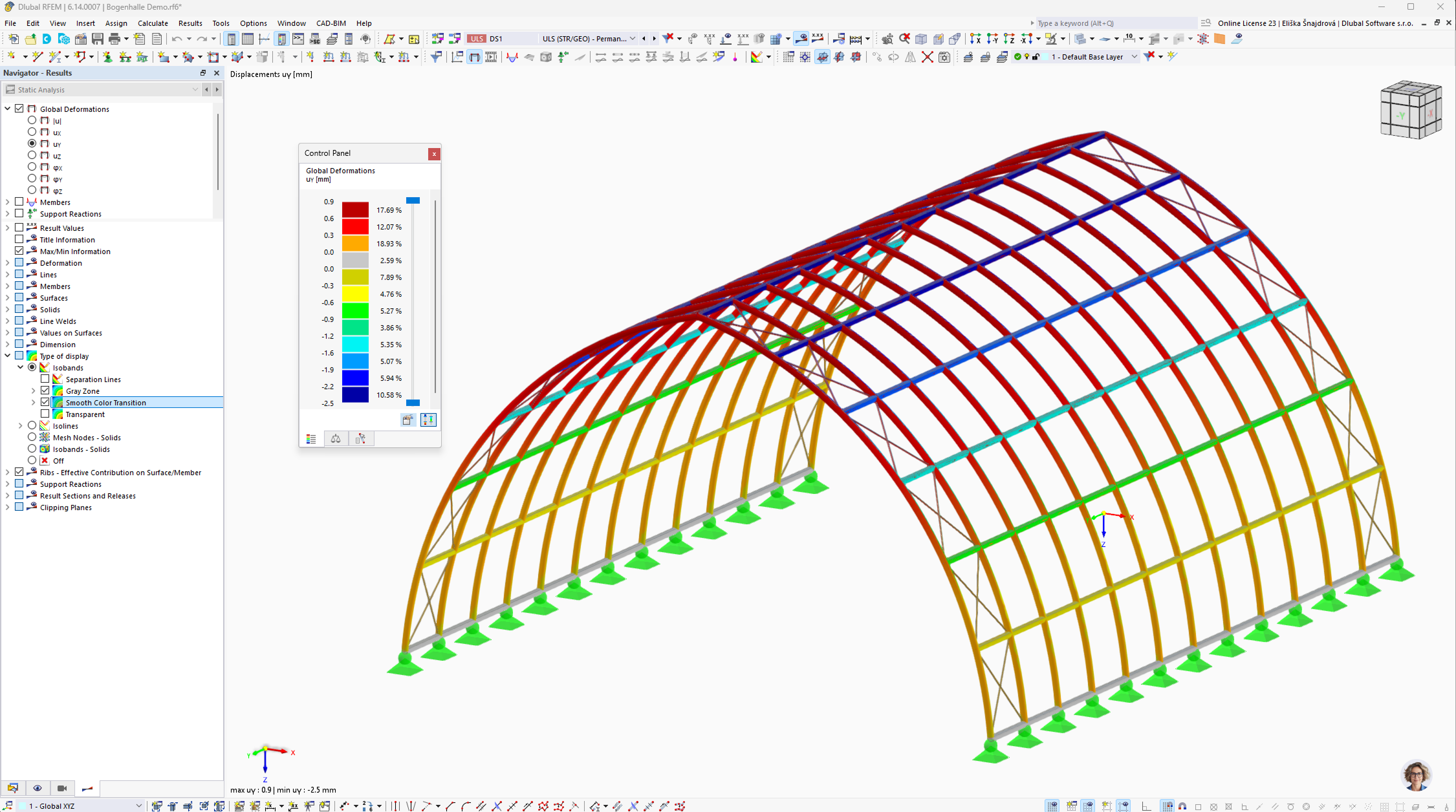Open the Calculate menu

153,23
